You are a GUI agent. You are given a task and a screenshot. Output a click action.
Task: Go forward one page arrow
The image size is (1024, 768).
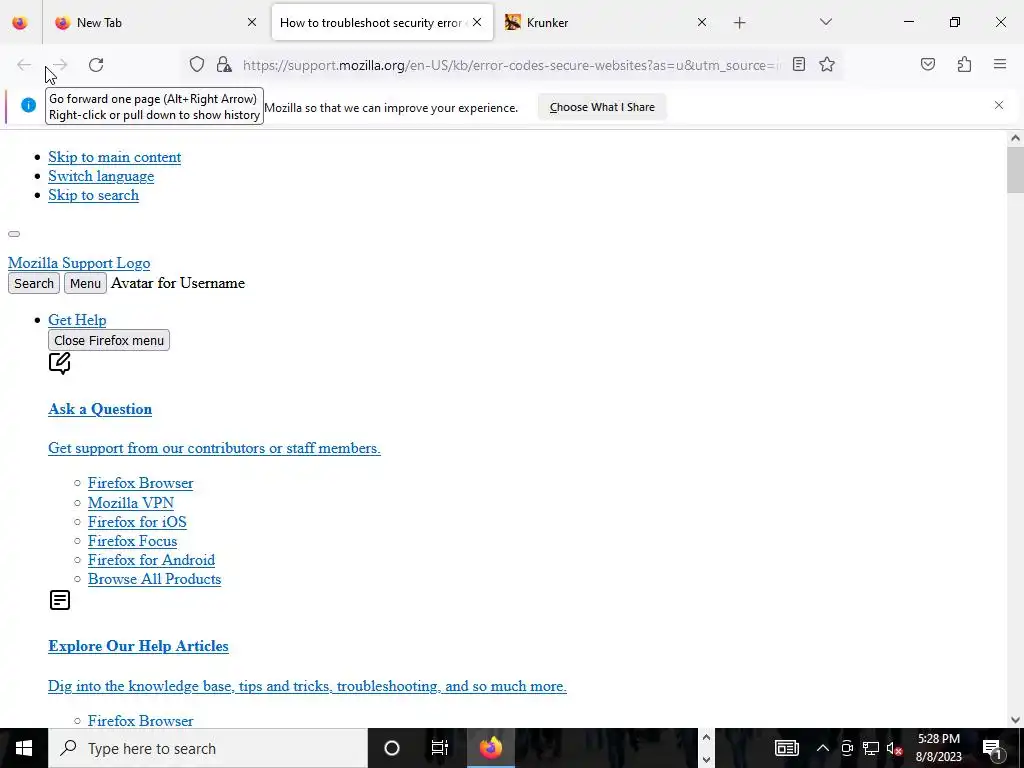click(x=60, y=65)
